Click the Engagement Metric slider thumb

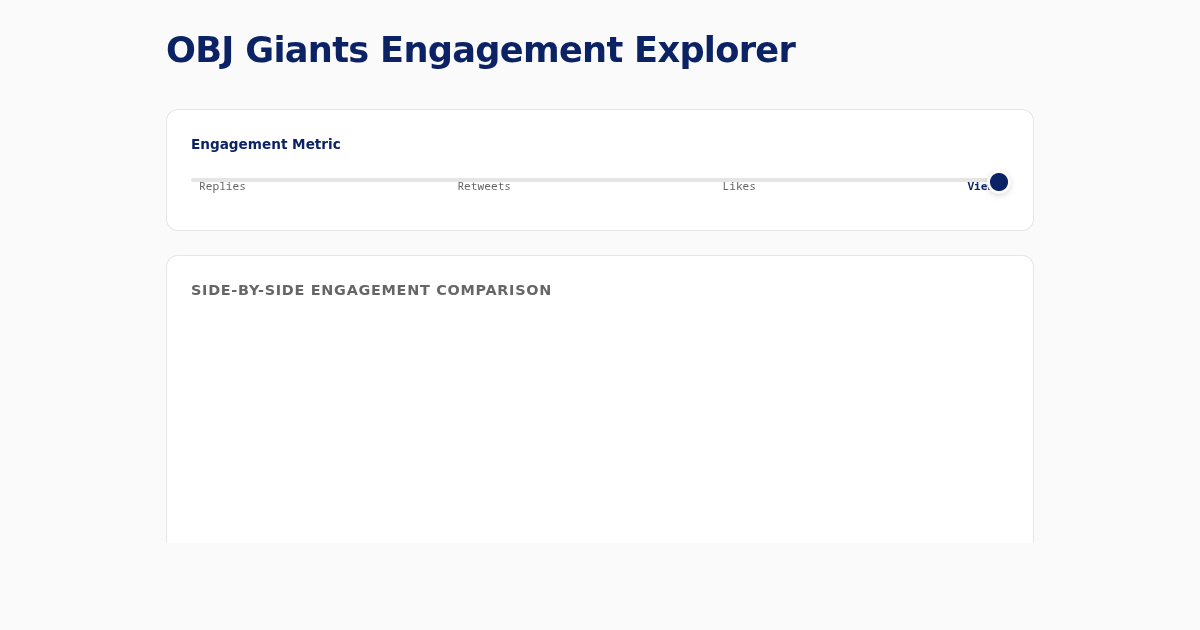pos(999,182)
